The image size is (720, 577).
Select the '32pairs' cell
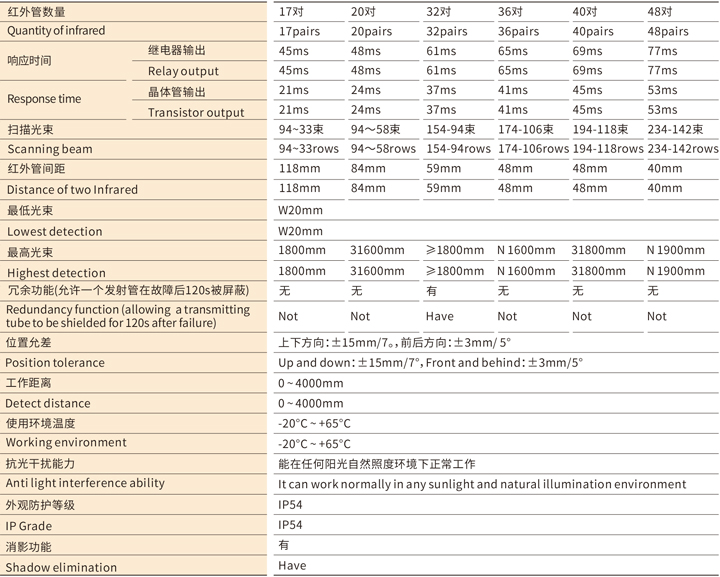point(447,32)
